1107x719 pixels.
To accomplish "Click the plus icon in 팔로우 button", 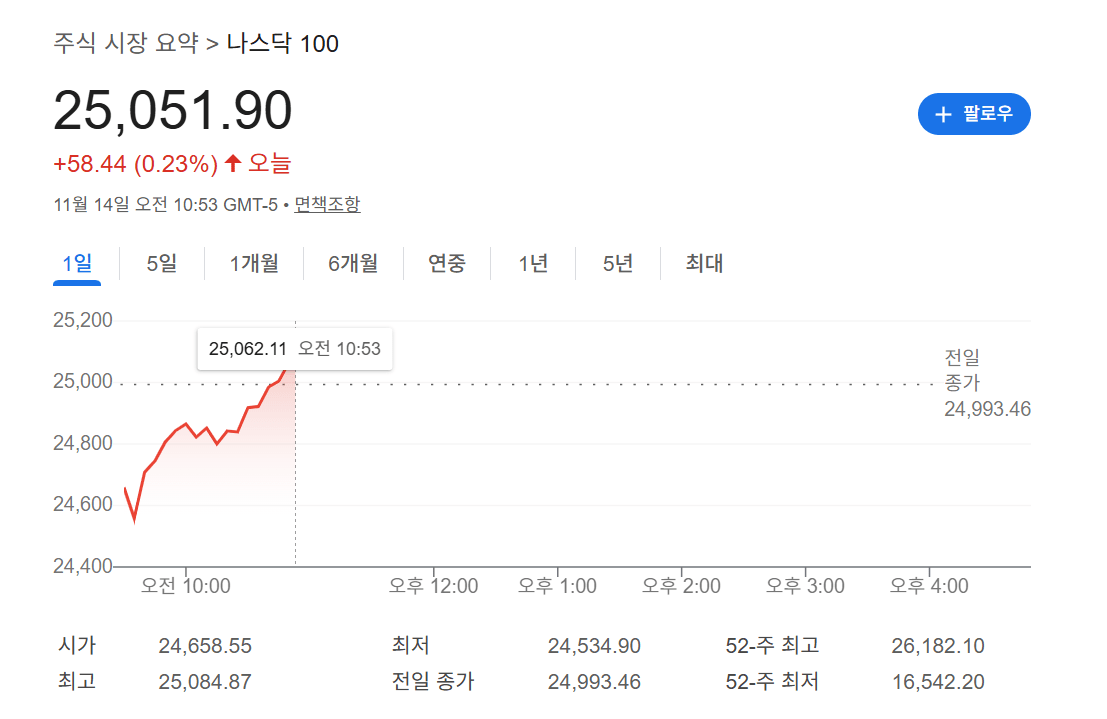I will click(942, 115).
